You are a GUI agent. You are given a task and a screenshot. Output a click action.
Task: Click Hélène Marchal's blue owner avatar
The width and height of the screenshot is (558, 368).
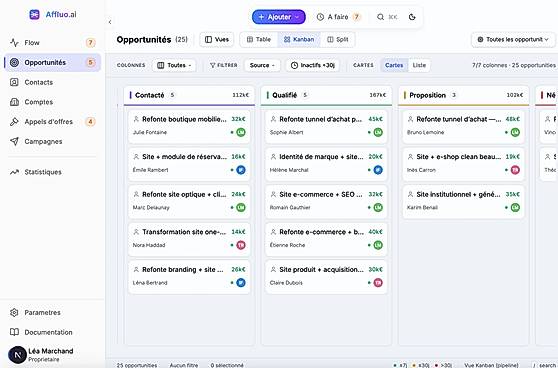point(378,170)
